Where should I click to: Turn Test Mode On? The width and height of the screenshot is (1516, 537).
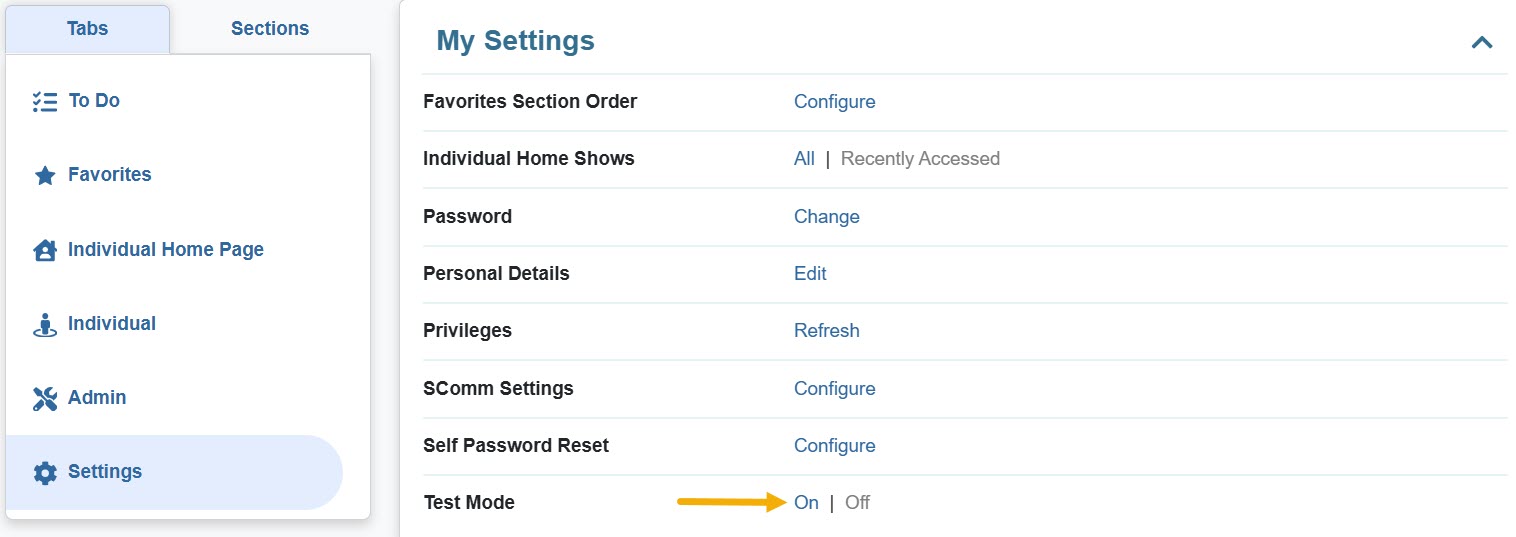click(x=806, y=503)
